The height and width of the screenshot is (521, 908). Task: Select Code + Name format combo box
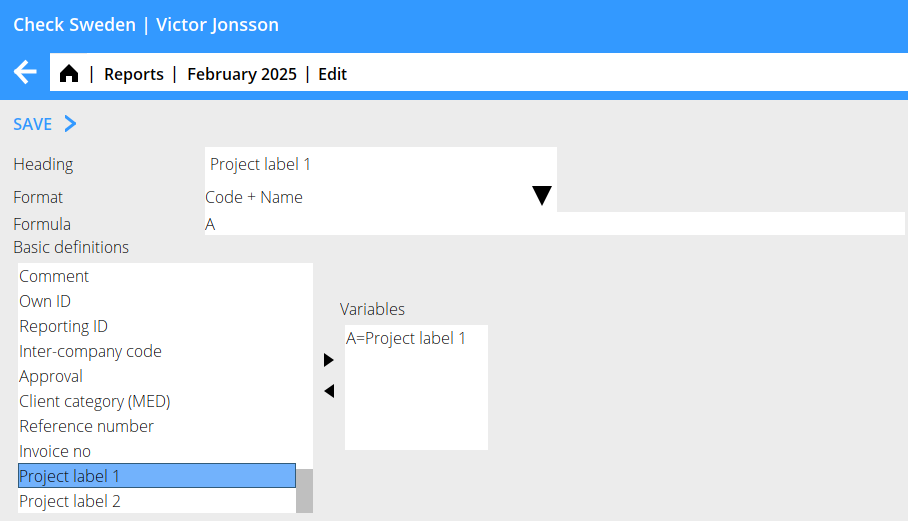(x=370, y=197)
